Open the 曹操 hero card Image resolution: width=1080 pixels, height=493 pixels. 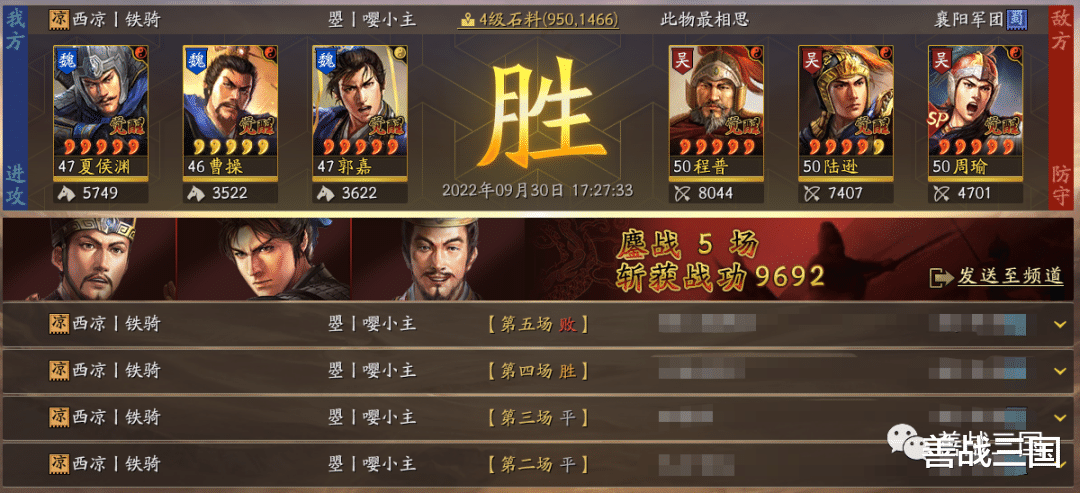pos(230,110)
